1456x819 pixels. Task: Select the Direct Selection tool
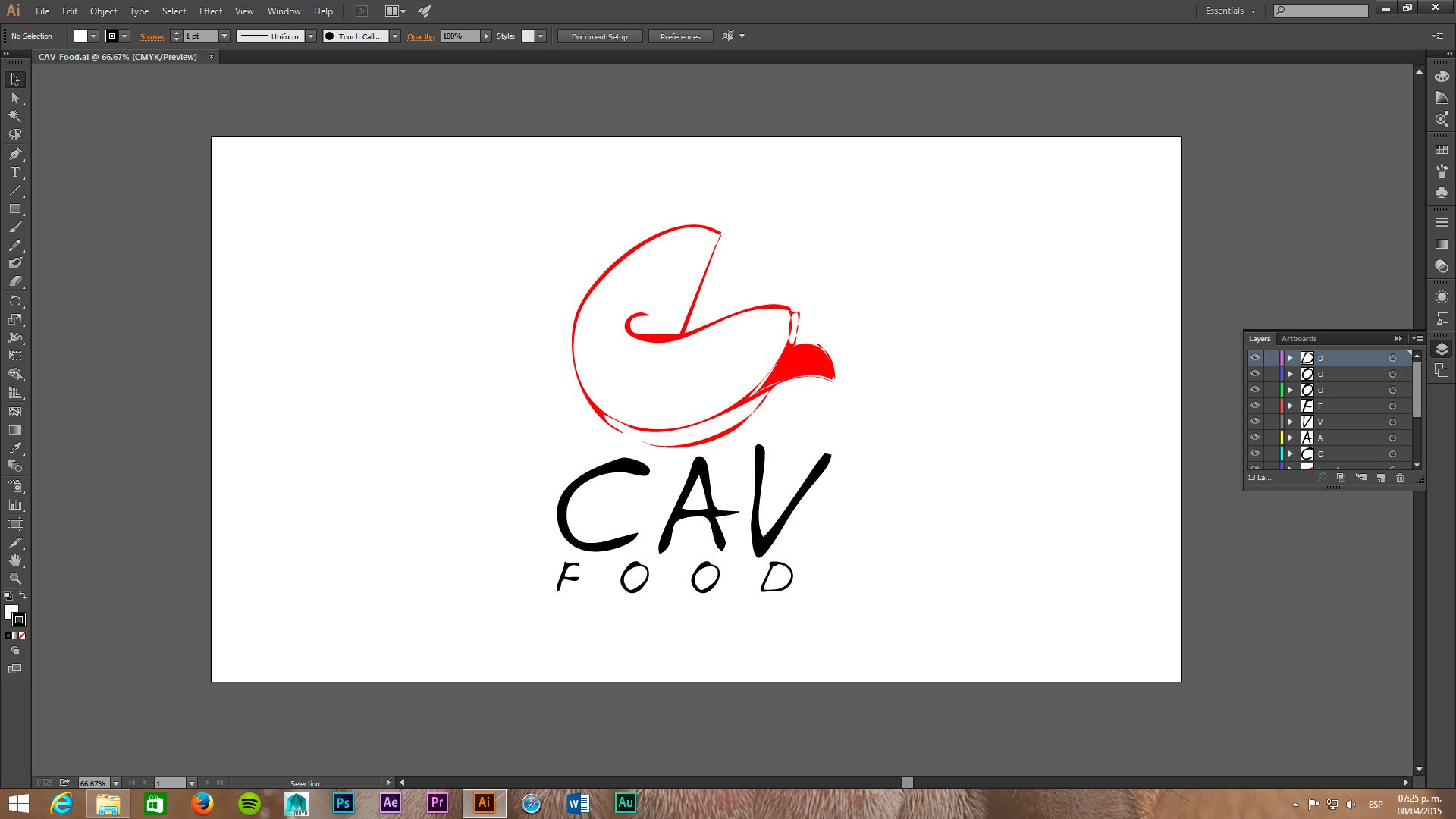tap(14, 98)
